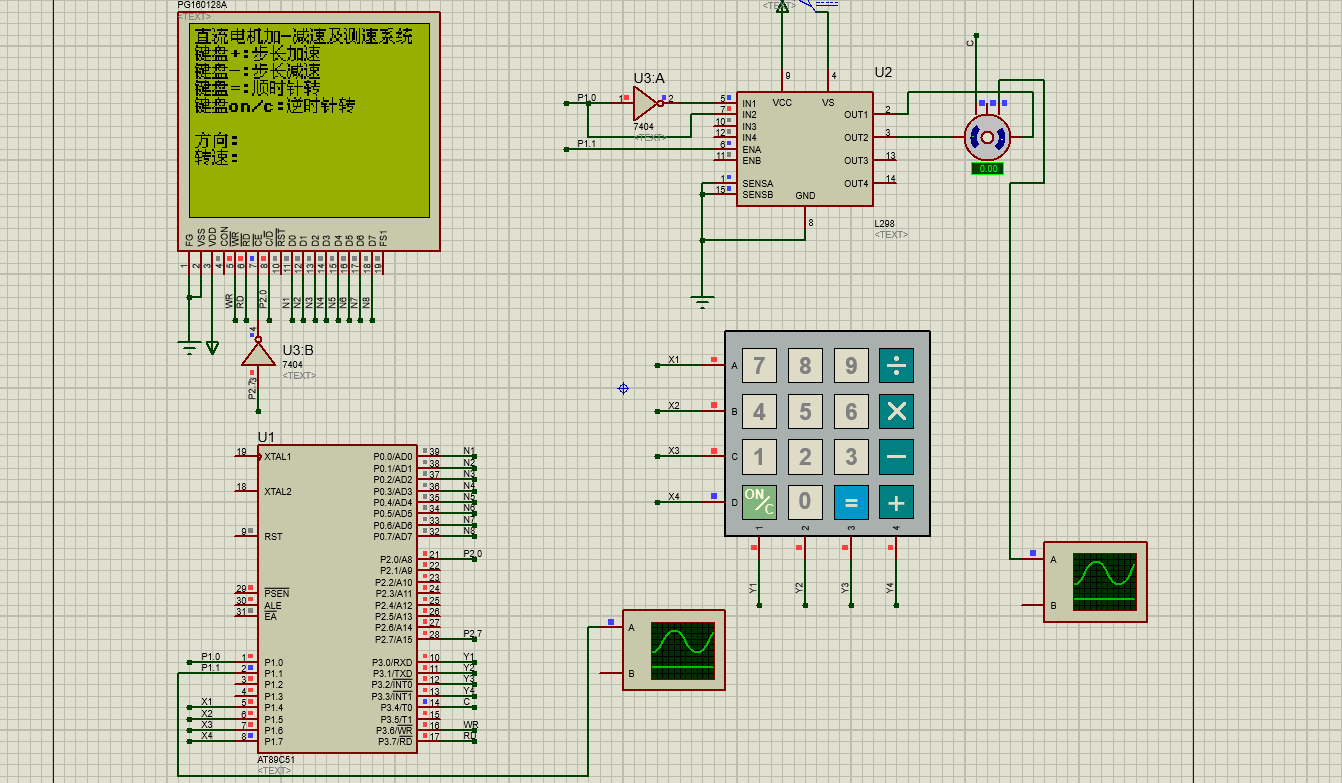Click the U3:A reference label
This screenshot has width=1342, height=783.
pyautogui.click(x=649, y=78)
